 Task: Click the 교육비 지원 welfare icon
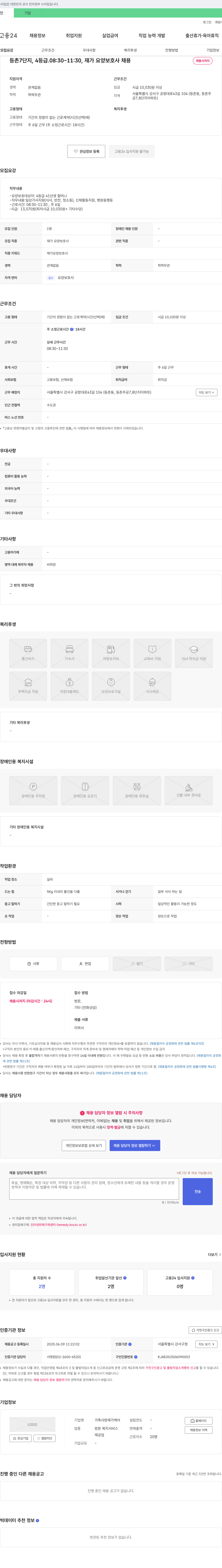click(152, 653)
